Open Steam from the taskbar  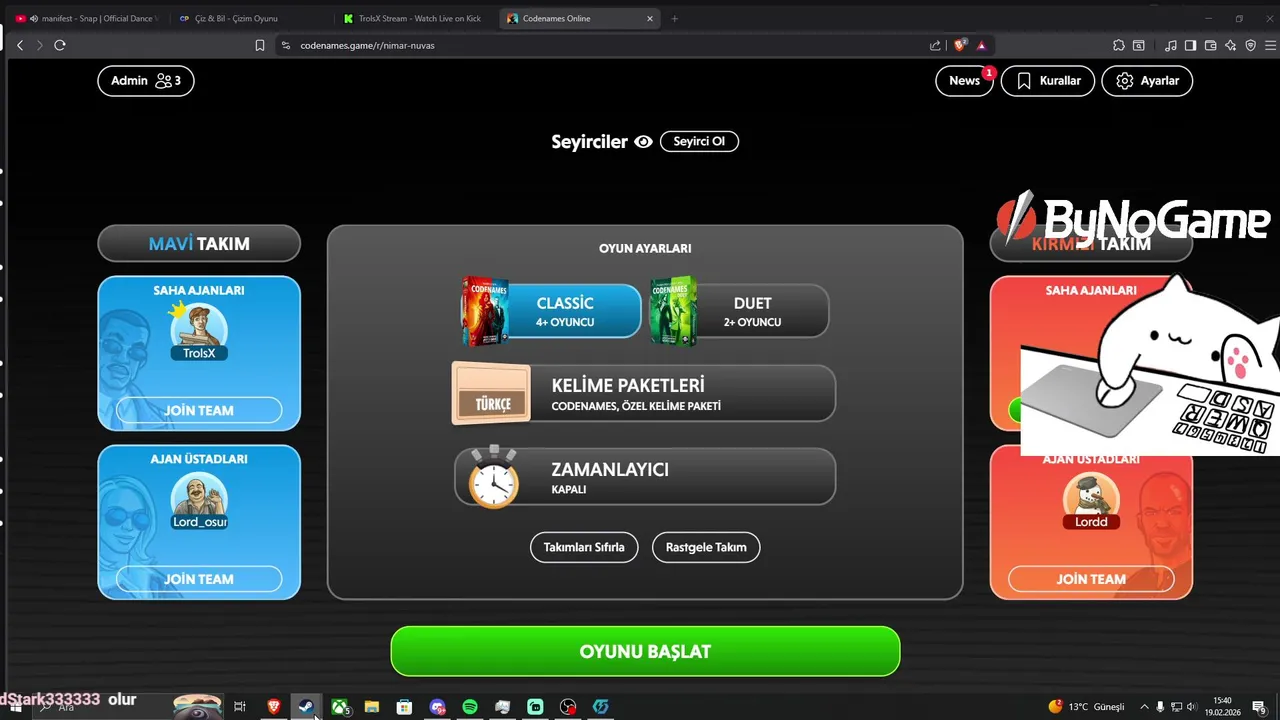(306, 707)
